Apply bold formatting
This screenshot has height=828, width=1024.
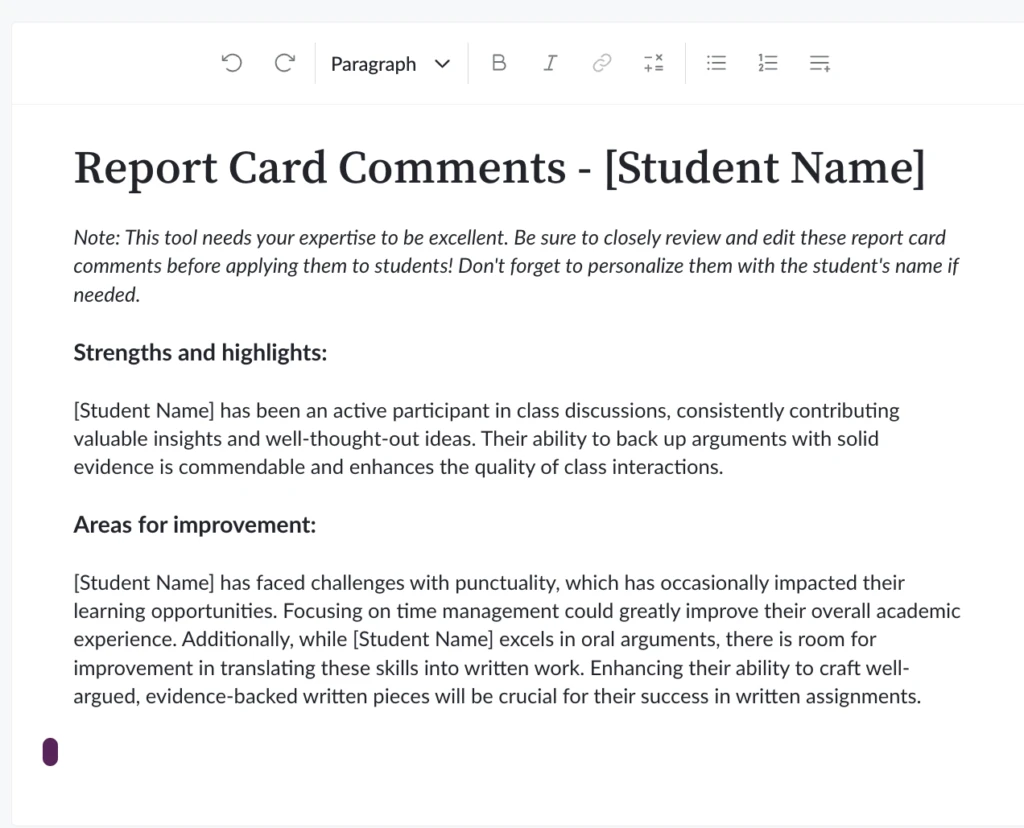[x=499, y=62]
